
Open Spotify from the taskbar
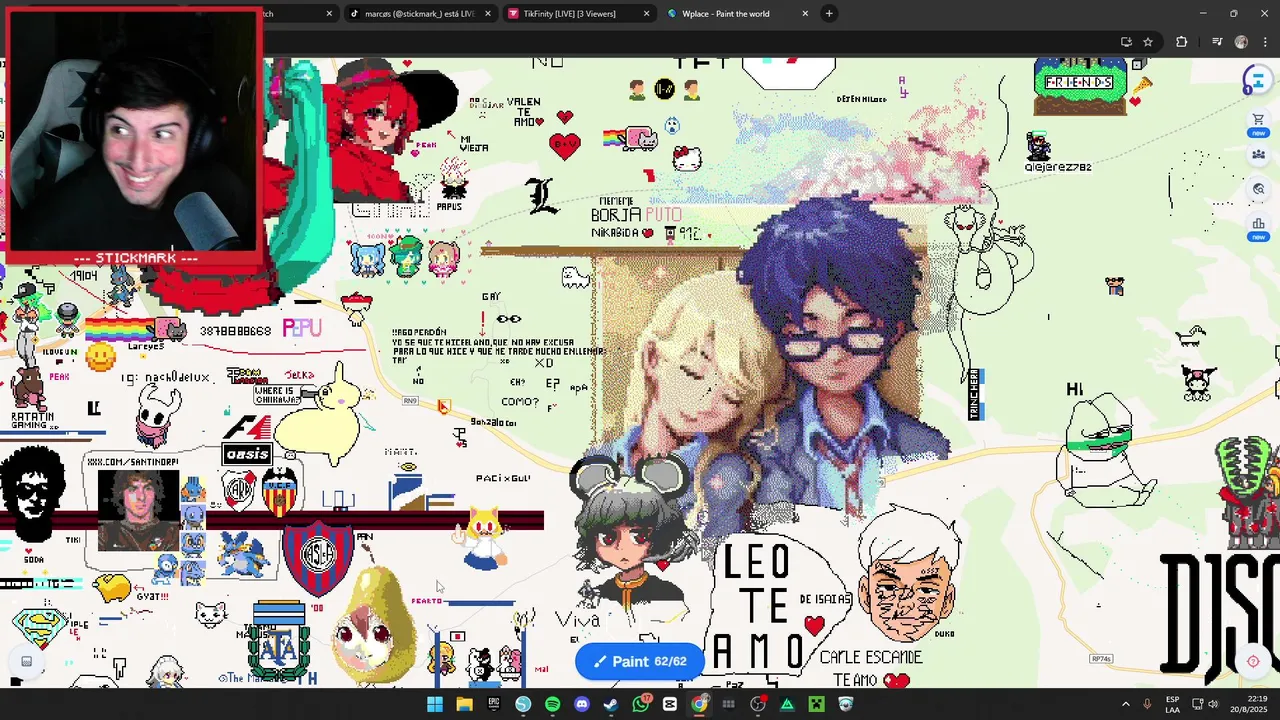click(x=552, y=704)
